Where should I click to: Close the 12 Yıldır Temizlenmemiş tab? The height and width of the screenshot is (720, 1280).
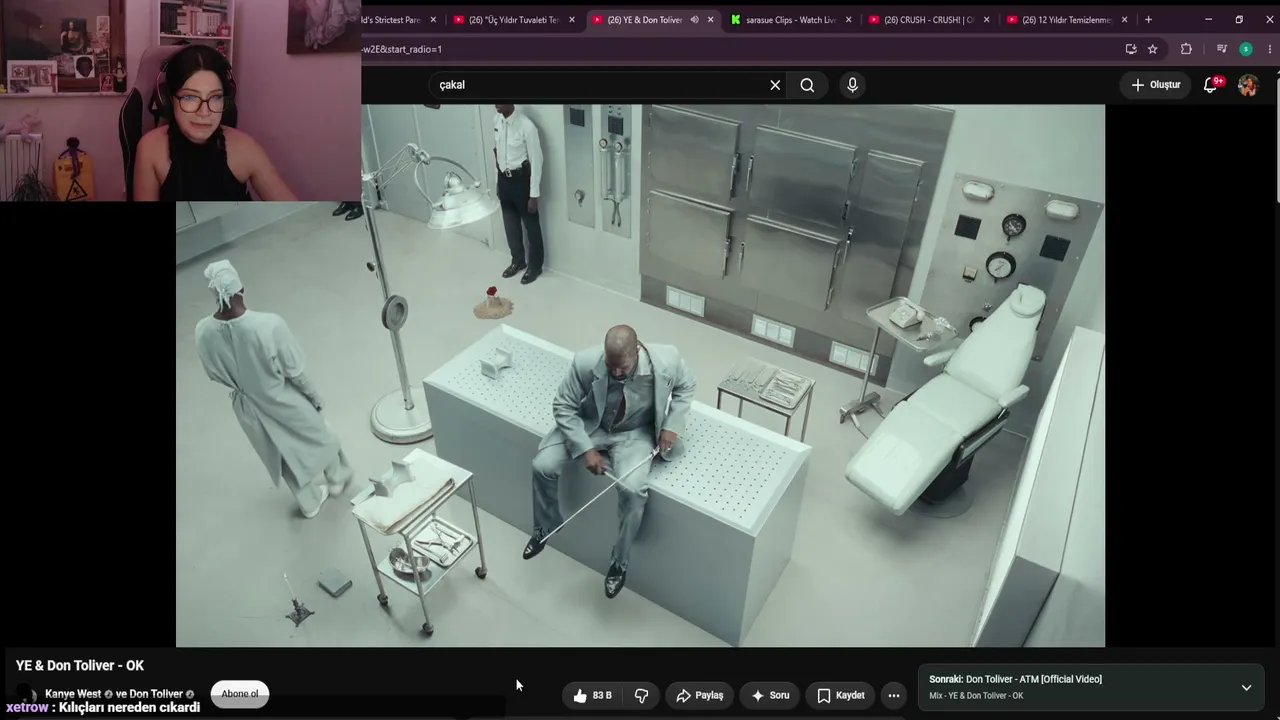1124,19
